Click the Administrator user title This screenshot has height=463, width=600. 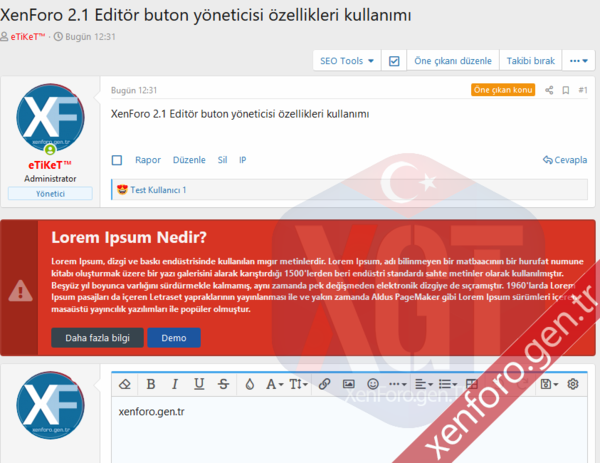50,179
